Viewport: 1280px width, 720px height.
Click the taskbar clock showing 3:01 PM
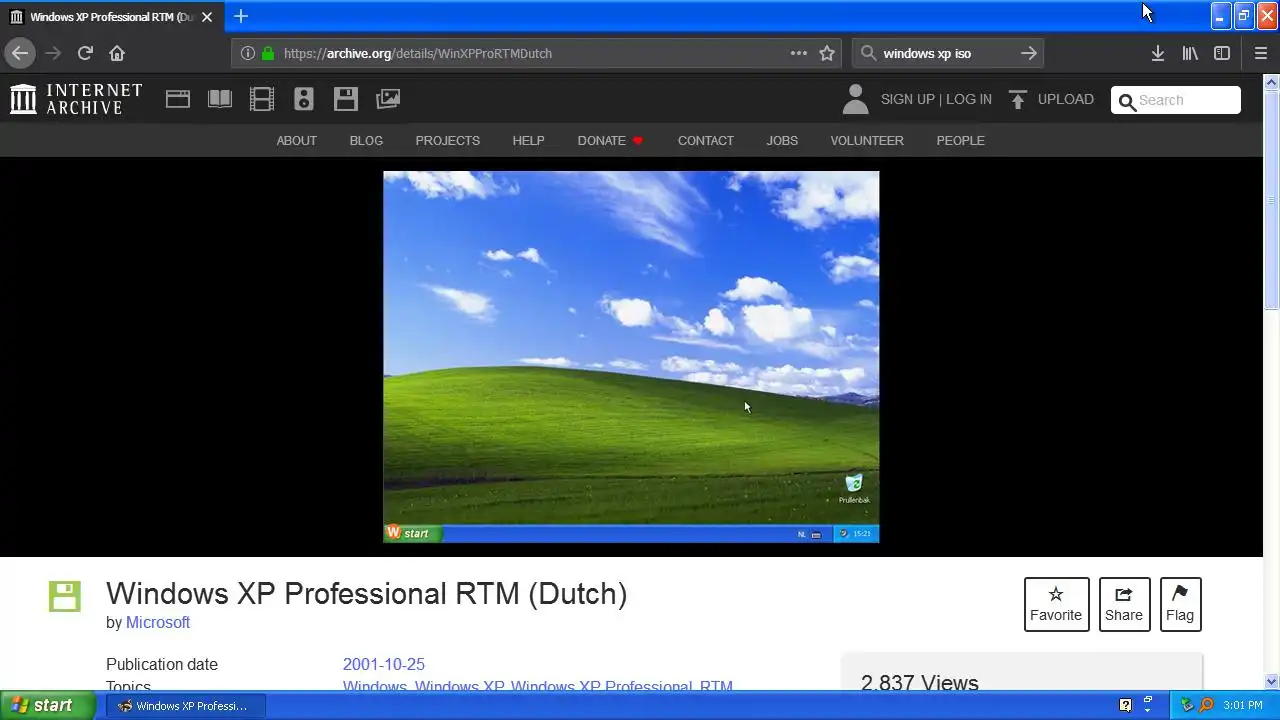point(1243,706)
